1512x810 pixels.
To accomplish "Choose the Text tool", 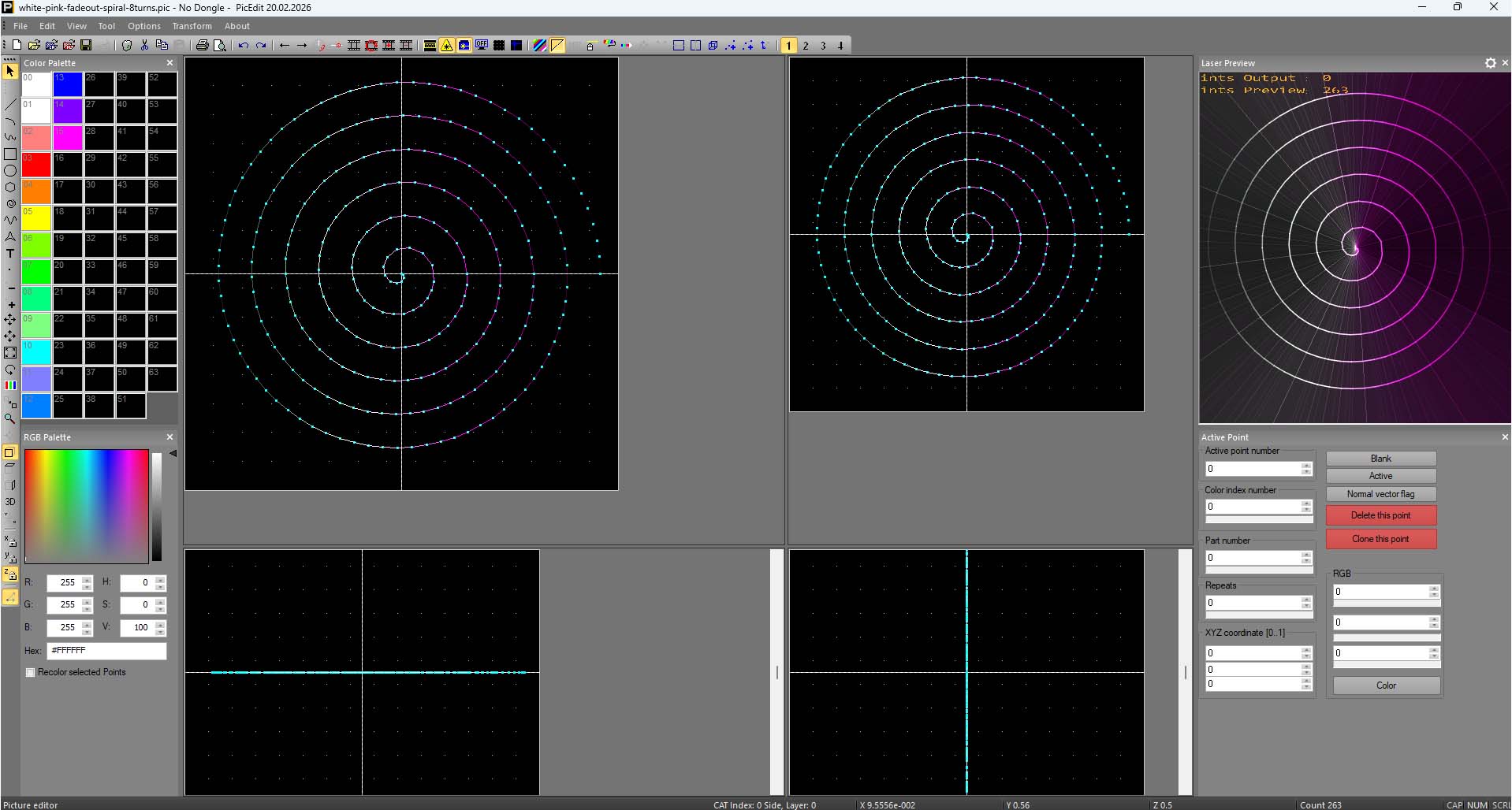I will (10, 254).
